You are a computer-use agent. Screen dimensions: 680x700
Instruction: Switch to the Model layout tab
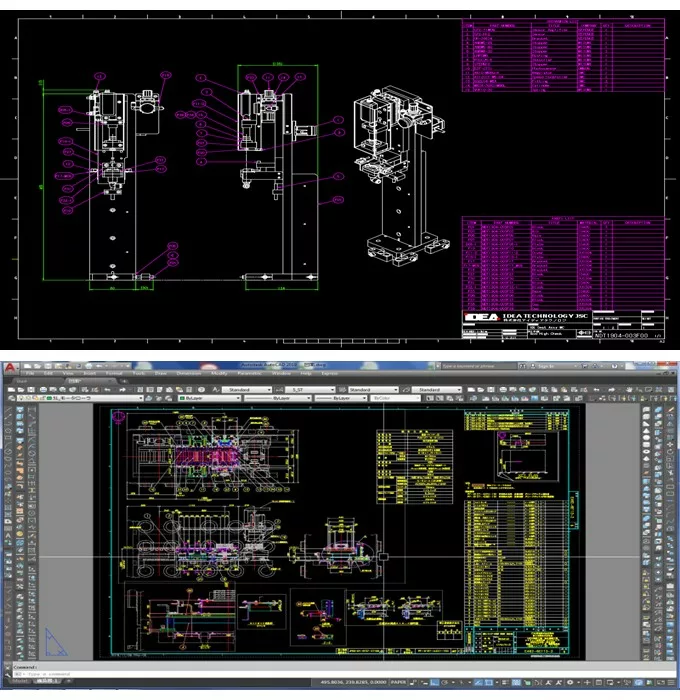click(20, 682)
